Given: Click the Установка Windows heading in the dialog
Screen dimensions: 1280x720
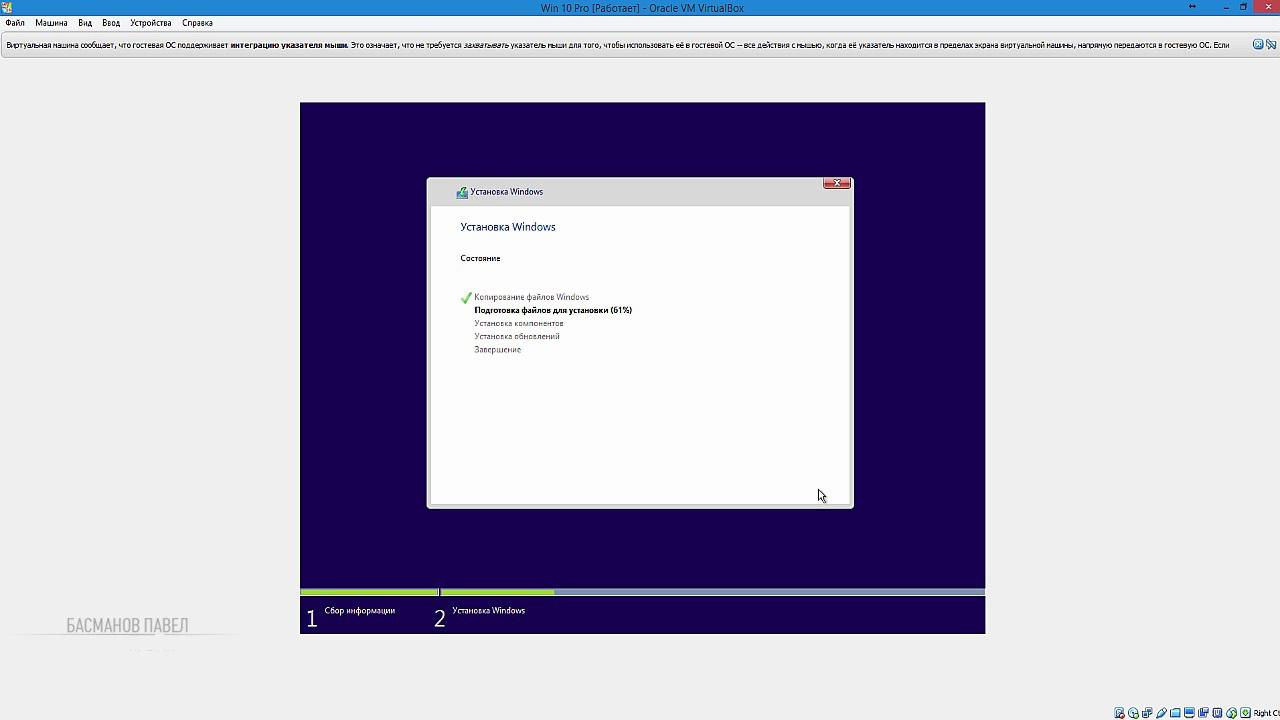Looking at the screenshot, I should (508, 227).
